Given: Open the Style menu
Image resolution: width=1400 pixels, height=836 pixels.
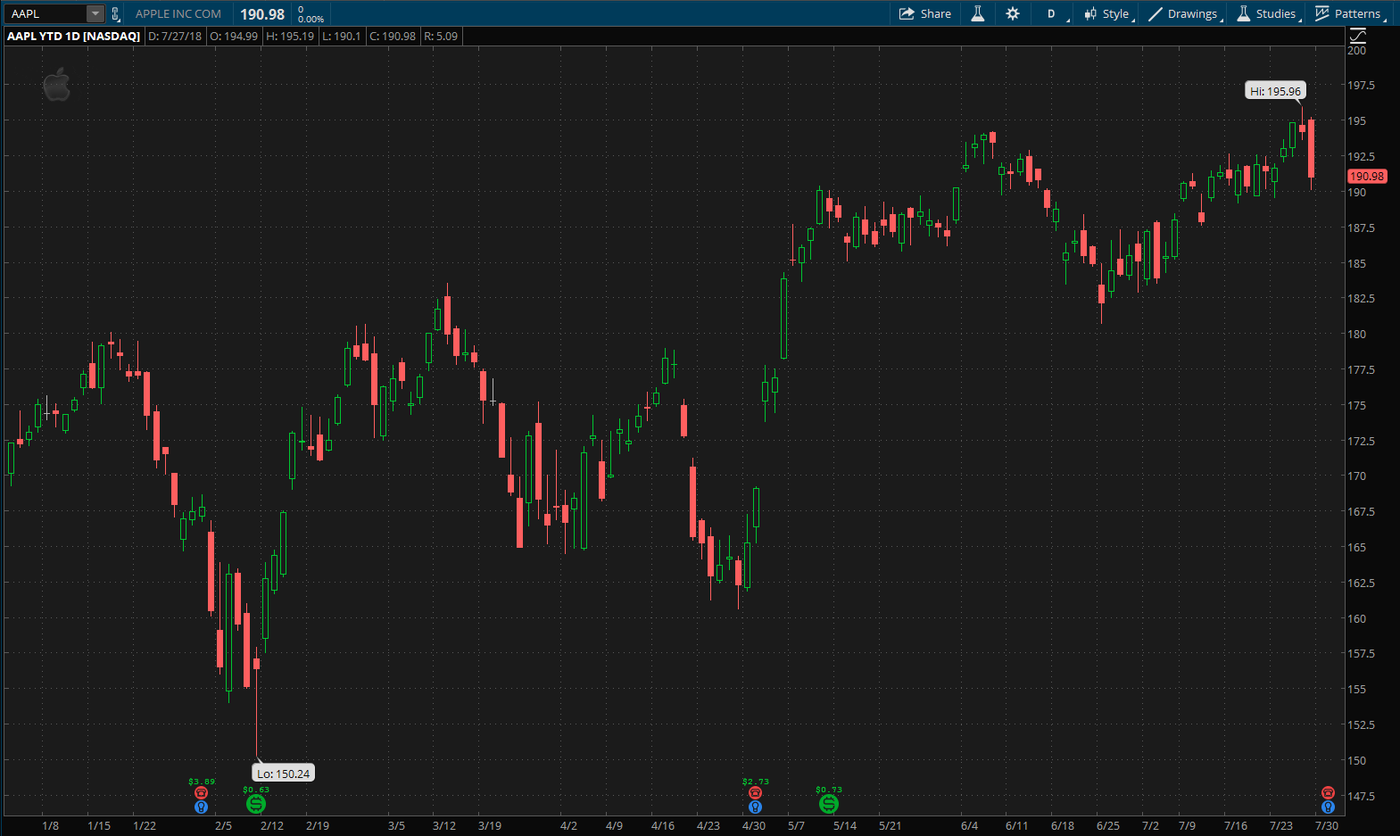Looking at the screenshot, I should (x=1108, y=14).
